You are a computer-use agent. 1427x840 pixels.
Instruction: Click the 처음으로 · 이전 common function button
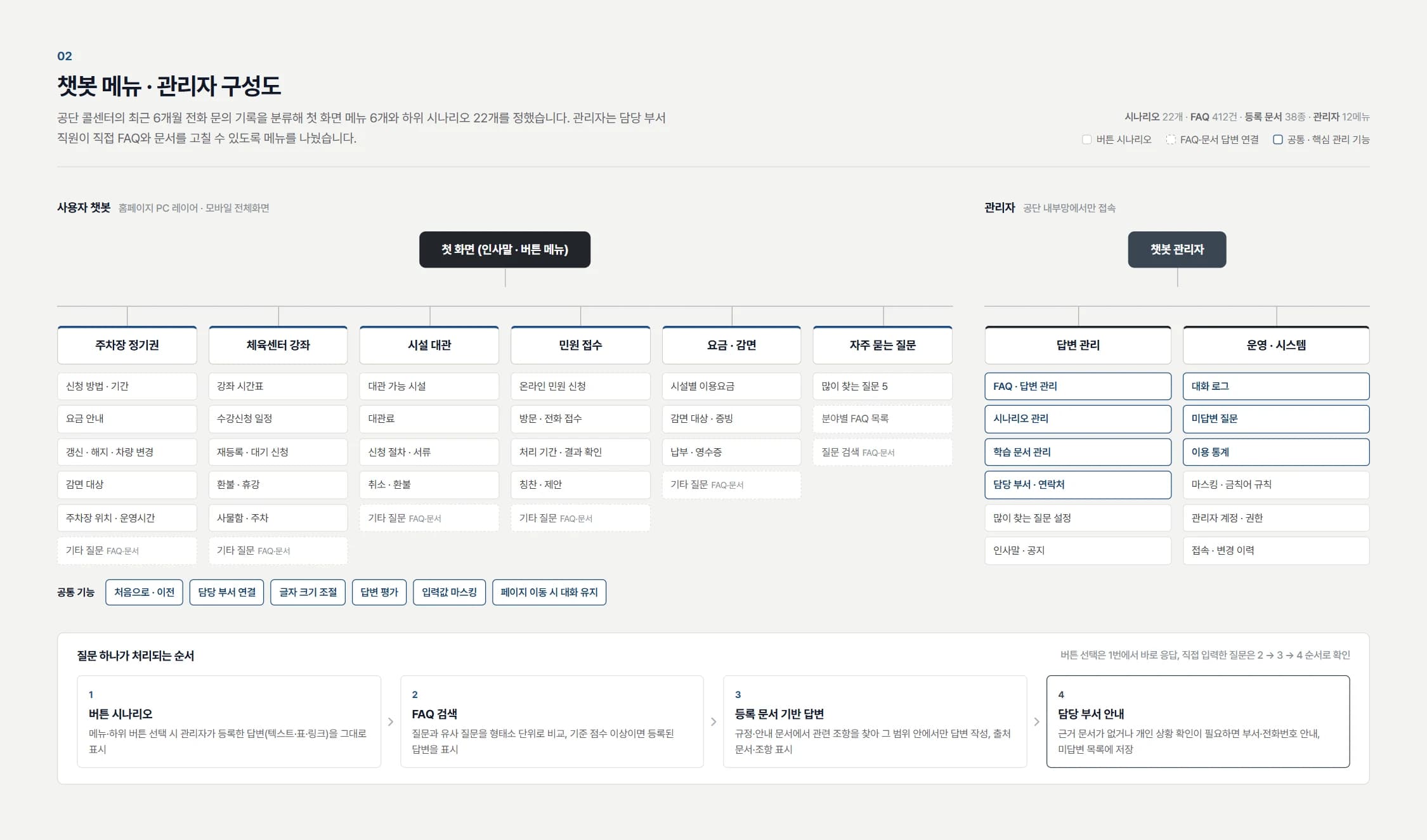point(144,592)
